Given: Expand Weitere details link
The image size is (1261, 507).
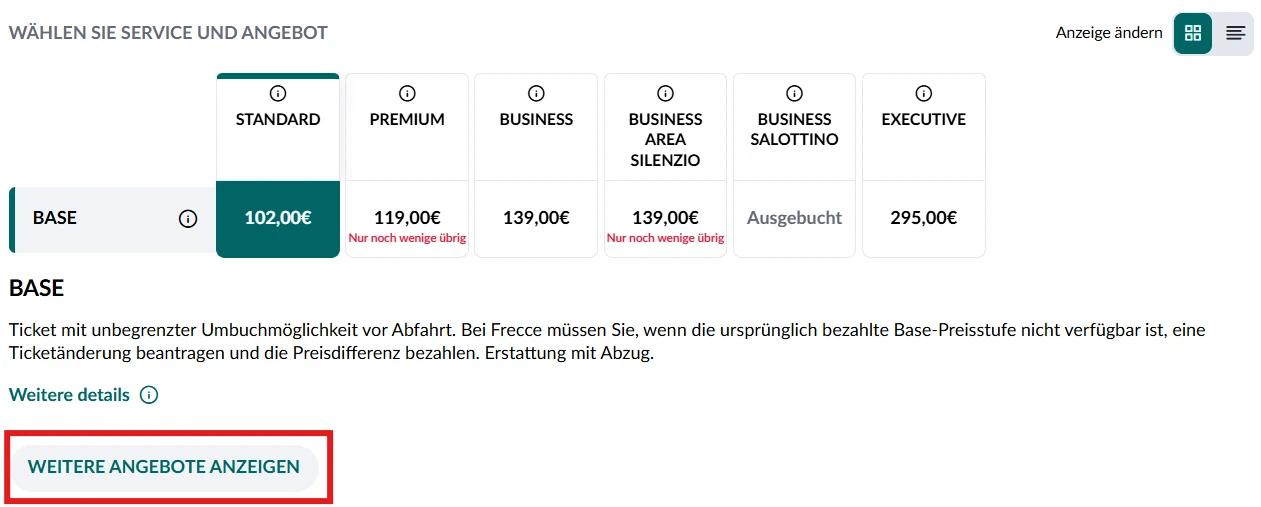Looking at the screenshot, I should click(x=69, y=395).
